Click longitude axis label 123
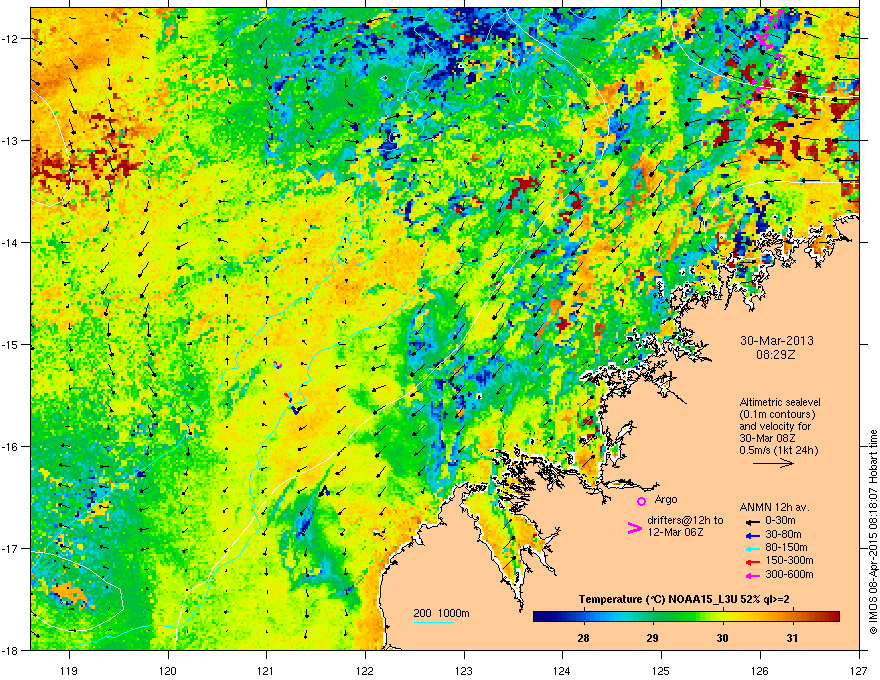This screenshot has width=880, height=680. [464, 670]
